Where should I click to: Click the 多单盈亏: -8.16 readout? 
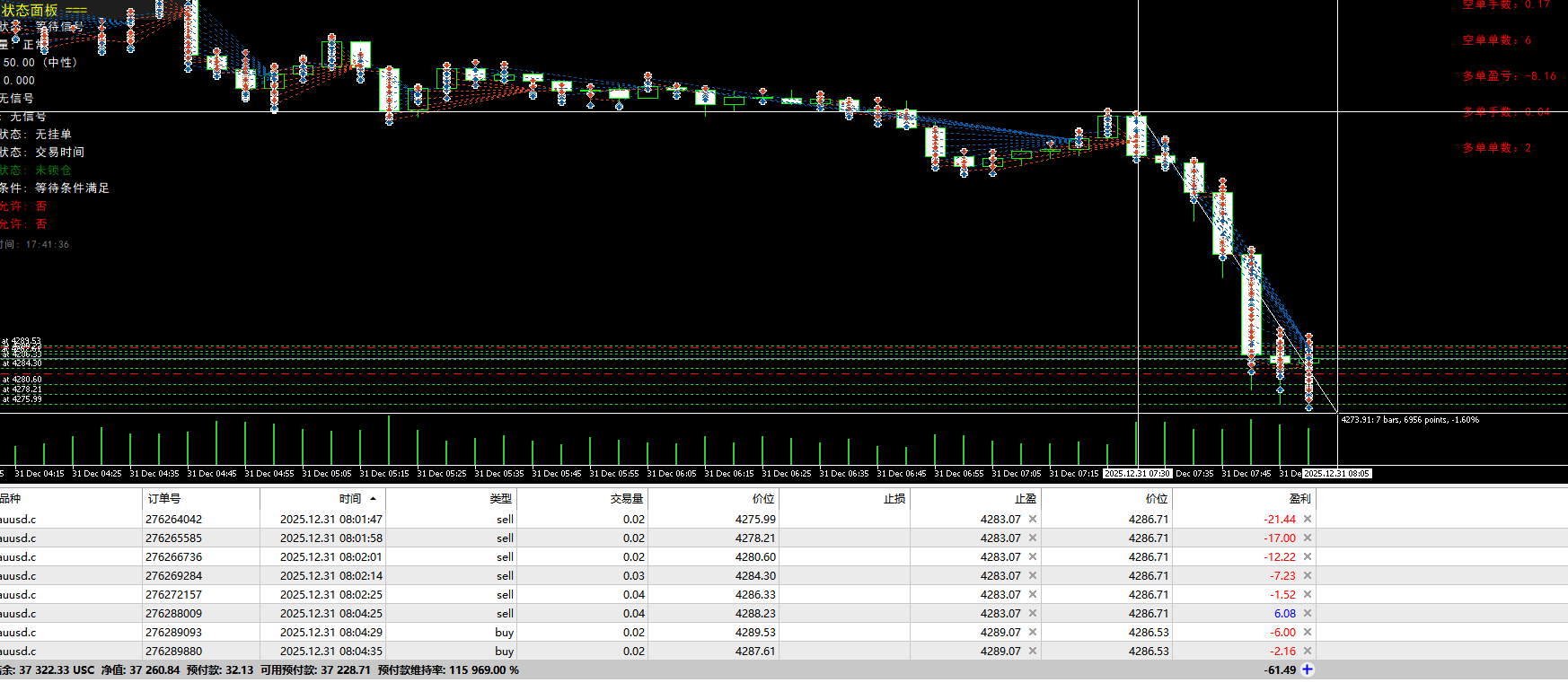point(1510,76)
